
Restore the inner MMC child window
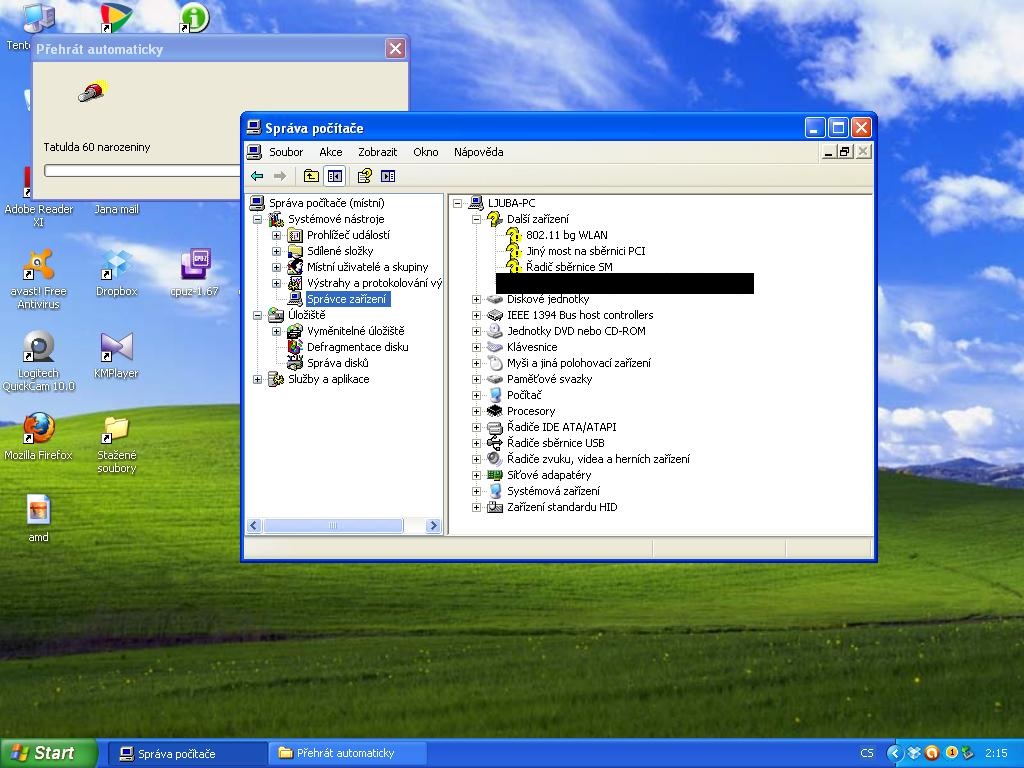[844, 152]
